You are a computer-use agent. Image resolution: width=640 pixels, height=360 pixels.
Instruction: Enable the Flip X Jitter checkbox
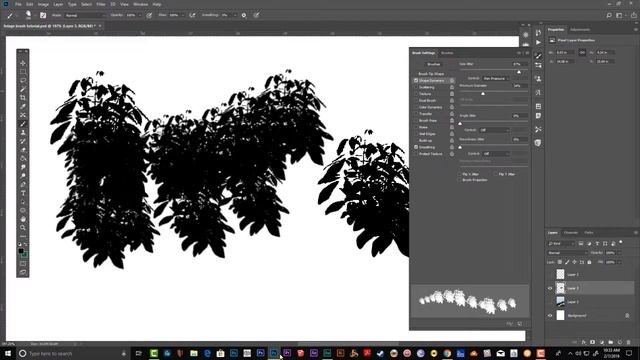pos(460,174)
